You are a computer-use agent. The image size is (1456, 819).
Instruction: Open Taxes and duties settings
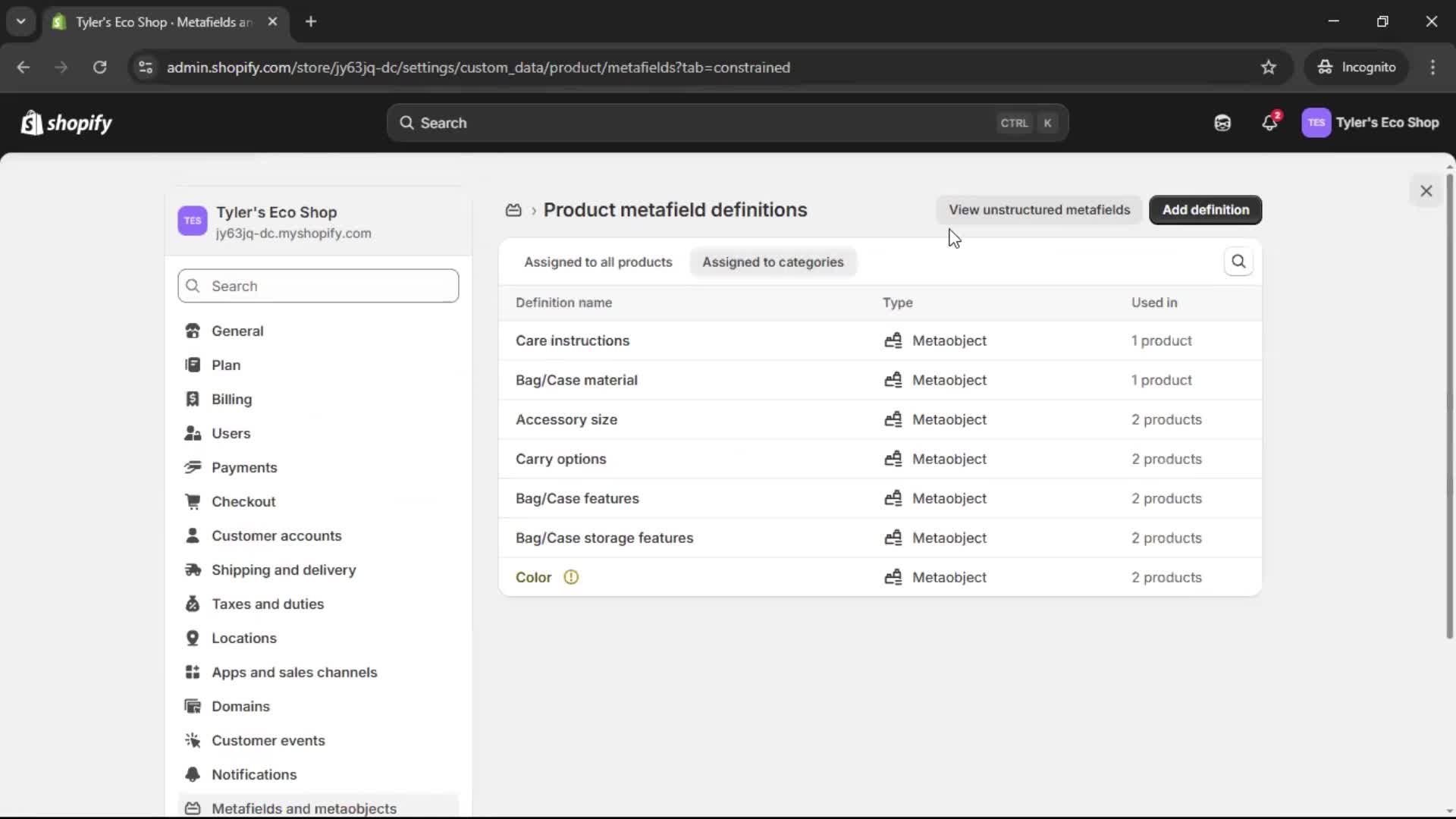coord(268,604)
